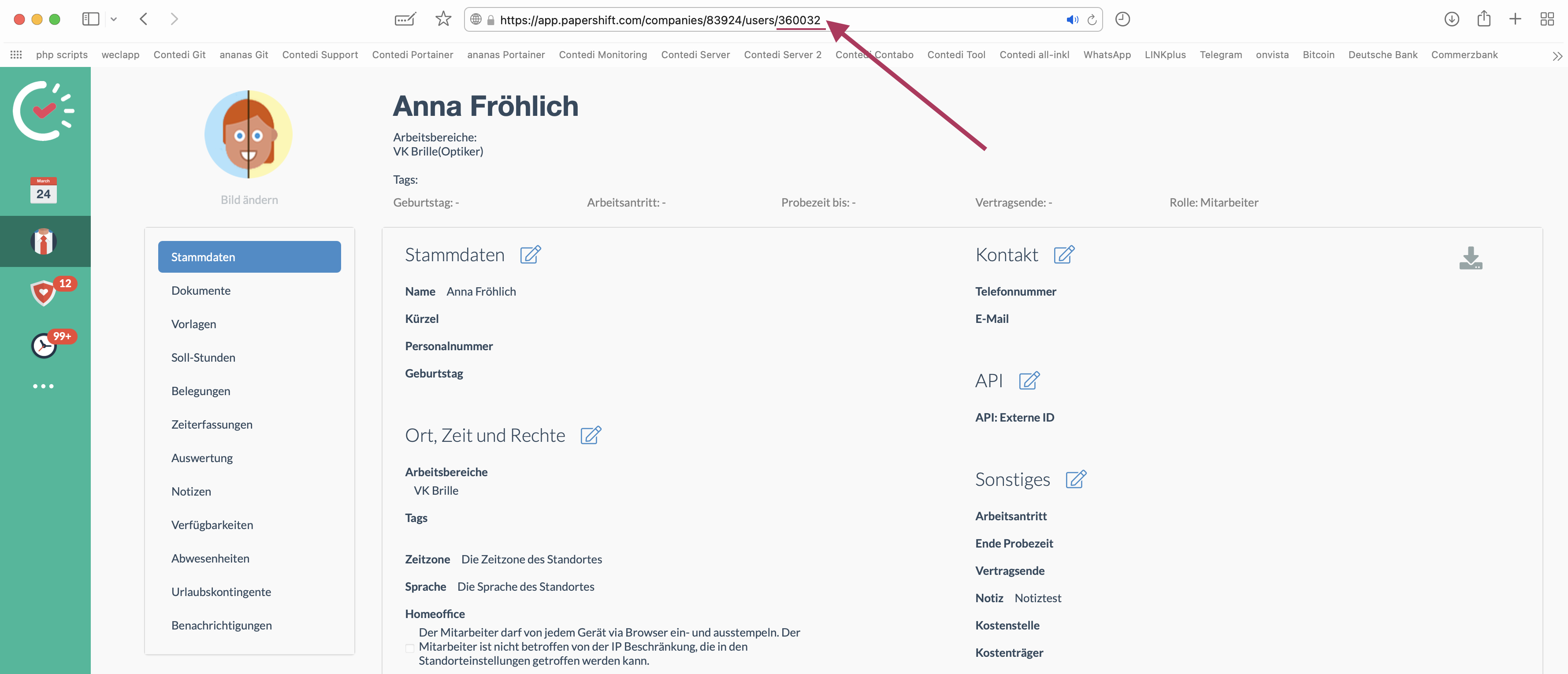Download employee data via download icon
The height and width of the screenshot is (674, 1568).
1471,258
